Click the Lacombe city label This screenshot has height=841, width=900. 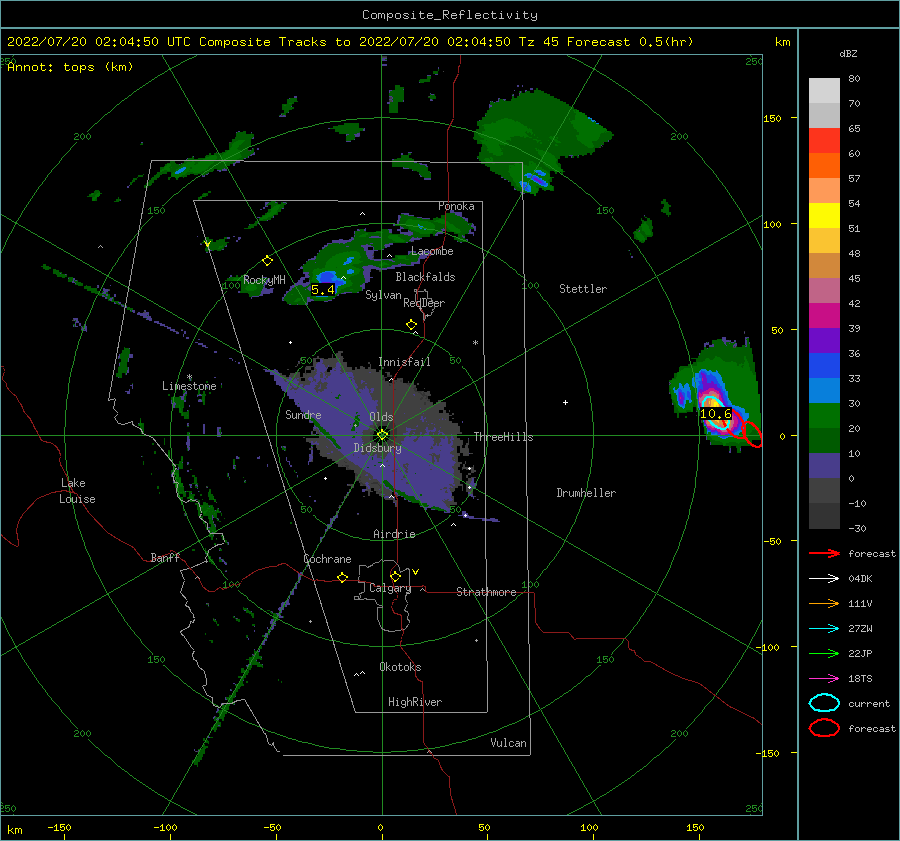click(x=432, y=251)
